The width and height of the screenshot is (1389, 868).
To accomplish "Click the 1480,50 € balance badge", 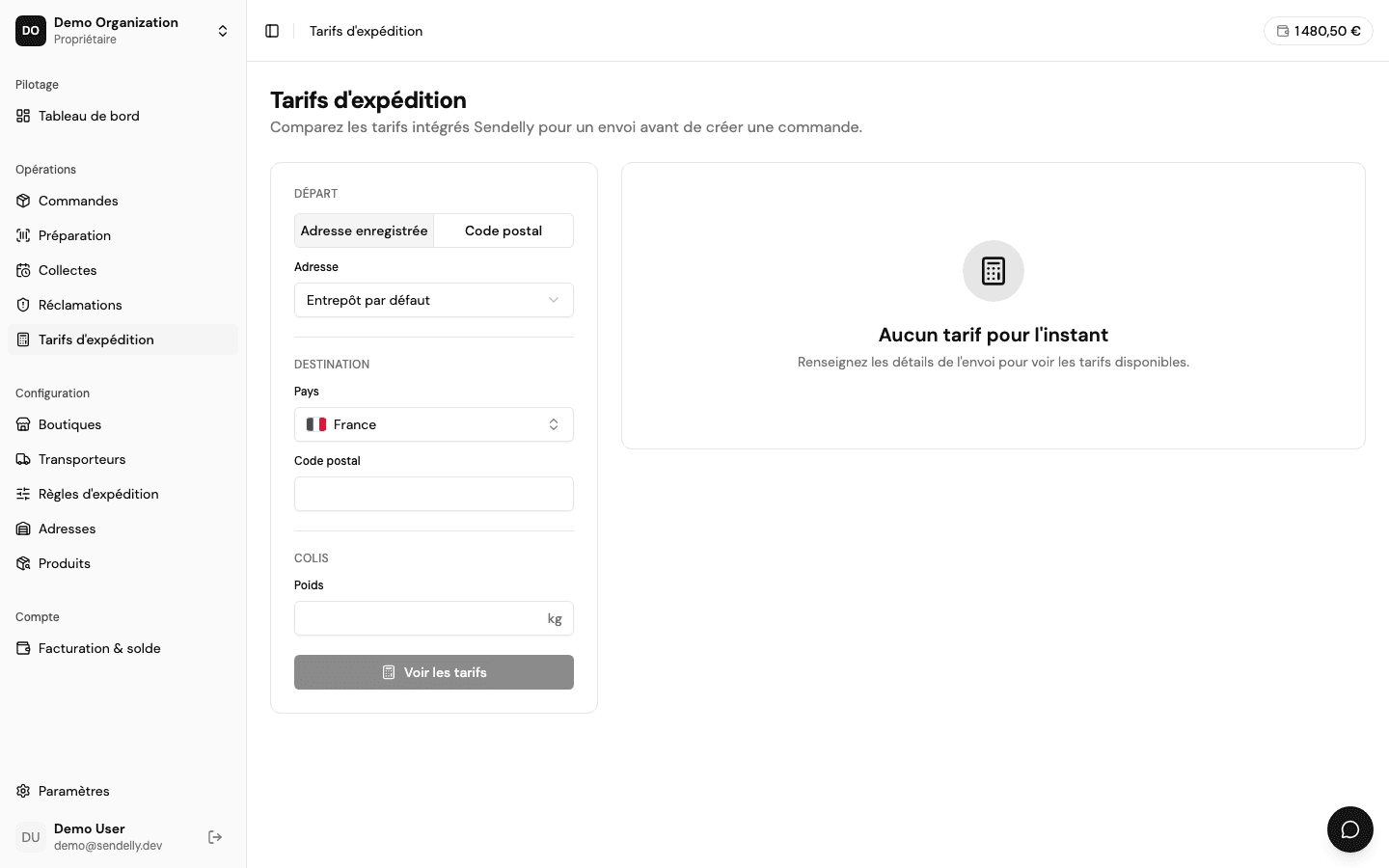I will tap(1319, 31).
